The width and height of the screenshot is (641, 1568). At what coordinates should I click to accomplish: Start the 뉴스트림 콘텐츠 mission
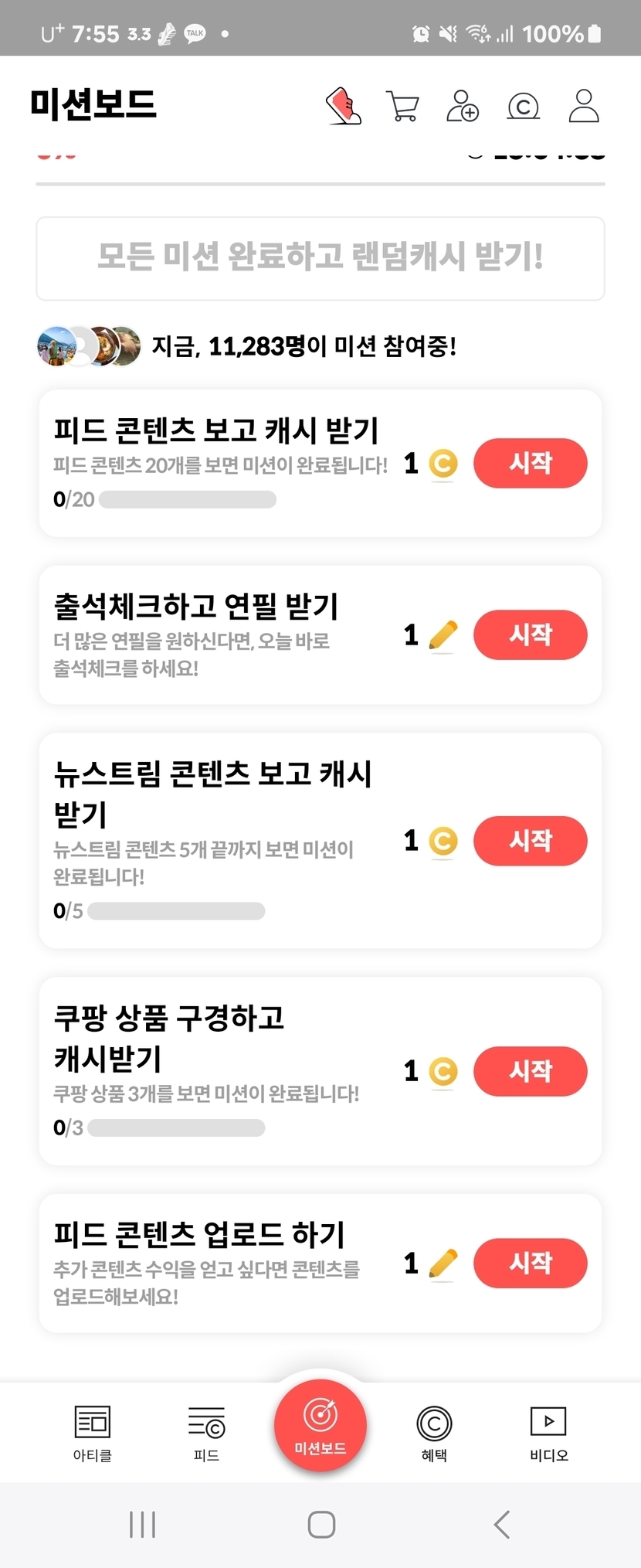click(530, 840)
